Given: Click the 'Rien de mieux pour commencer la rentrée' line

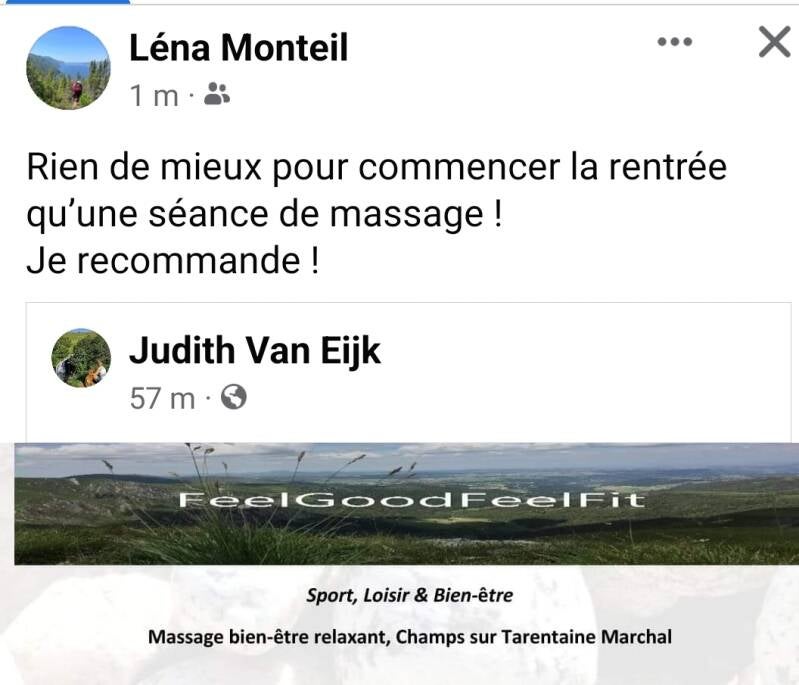Looking at the screenshot, I should tap(377, 167).
